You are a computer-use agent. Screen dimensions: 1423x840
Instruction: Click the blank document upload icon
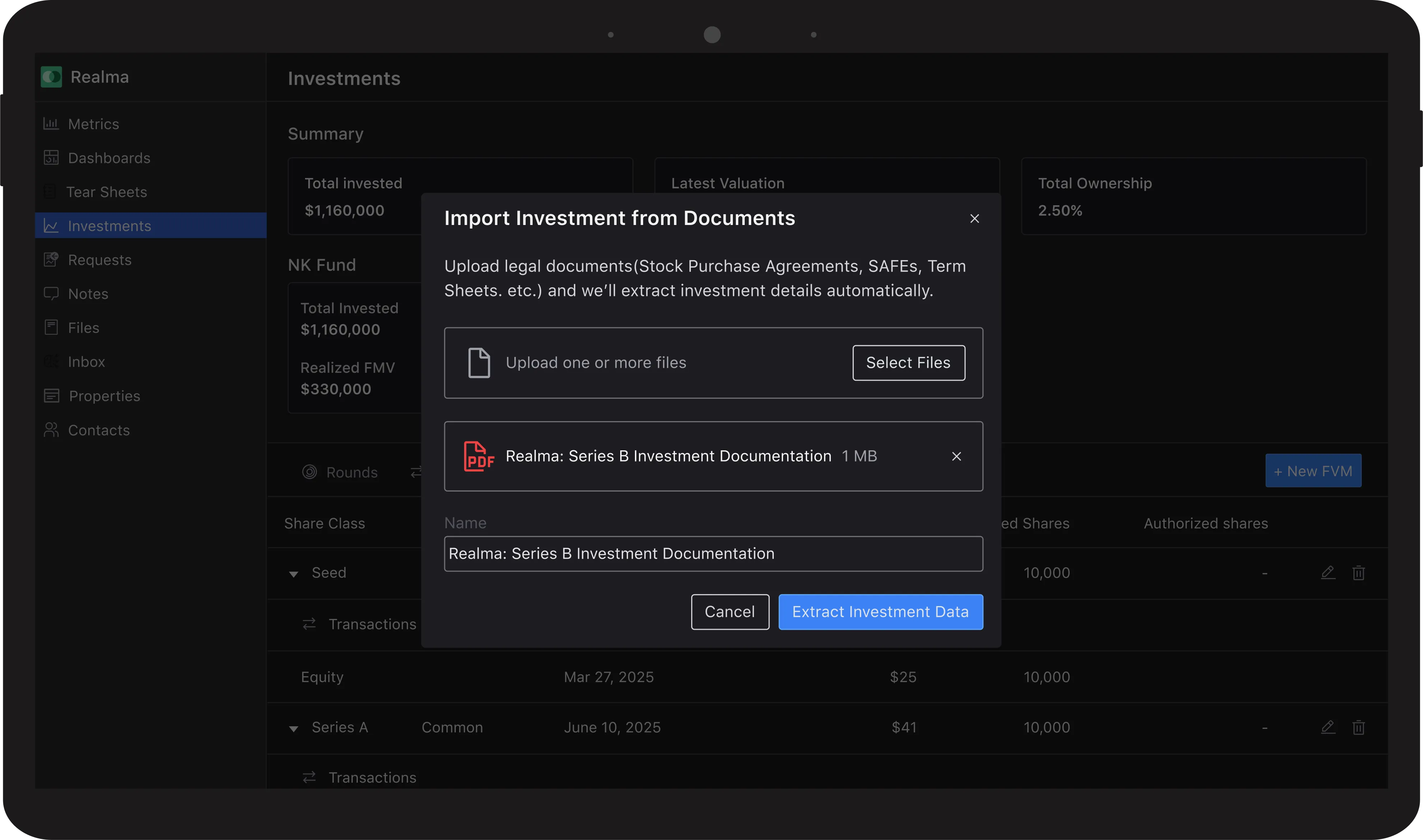(479, 363)
